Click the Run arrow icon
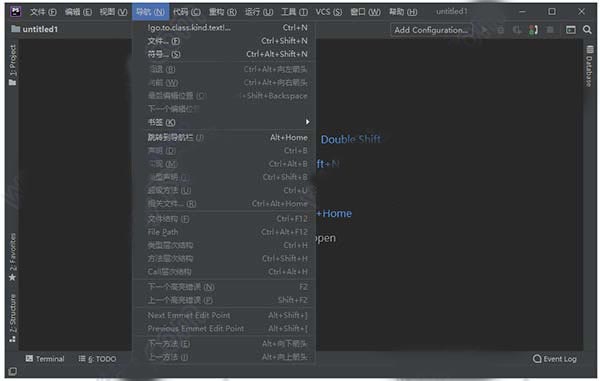The height and width of the screenshot is (381, 600). [484, 29]
